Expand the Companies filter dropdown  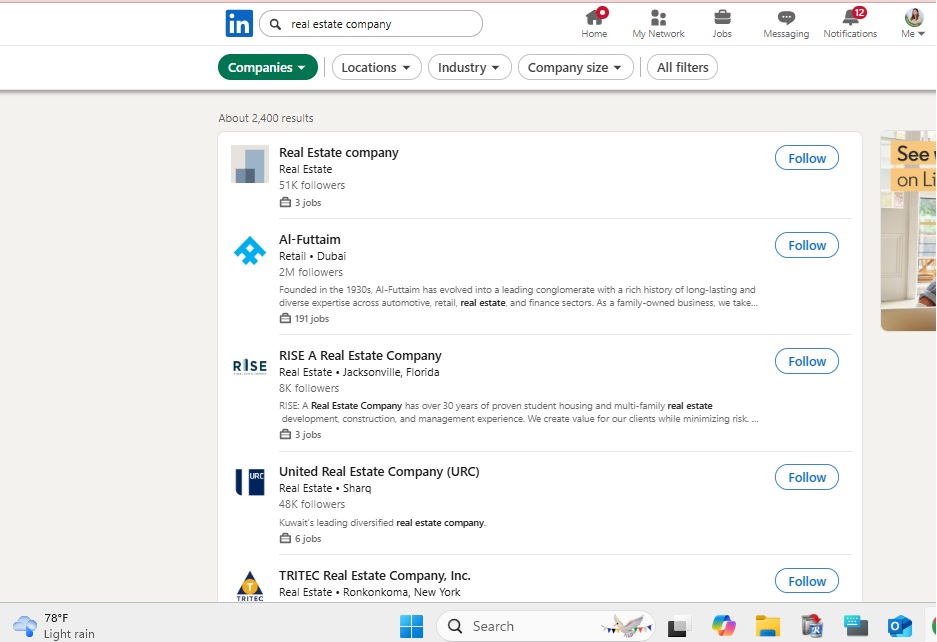pos(267,68)
